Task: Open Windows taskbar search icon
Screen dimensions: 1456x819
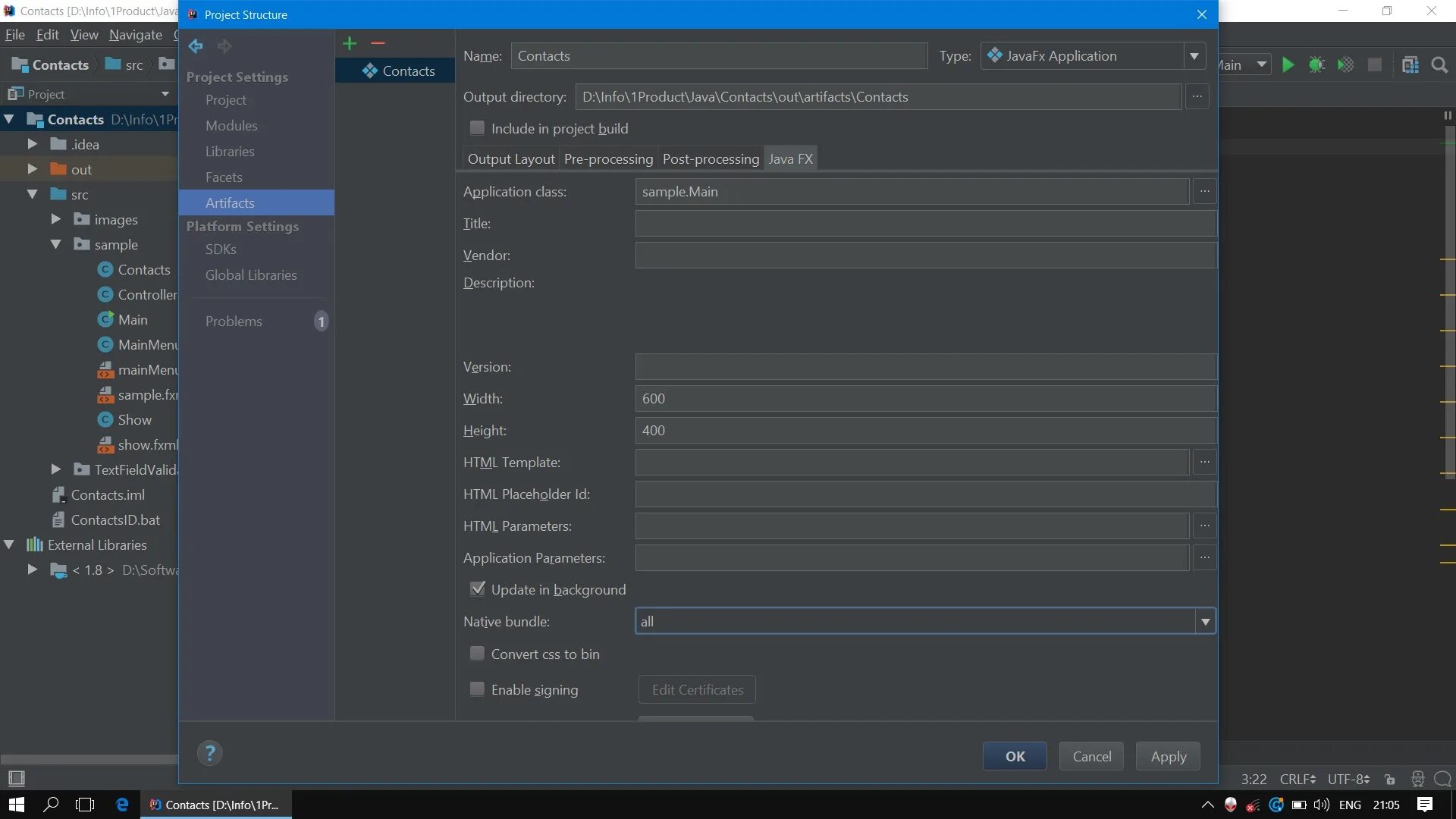Action: point(51,805)
